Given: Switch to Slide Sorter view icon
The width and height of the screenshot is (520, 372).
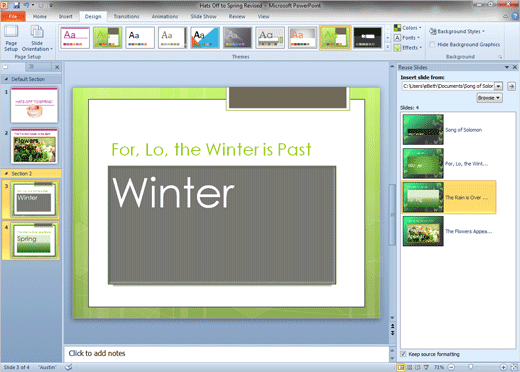Looking at the screenshot, I should [409, 367].
